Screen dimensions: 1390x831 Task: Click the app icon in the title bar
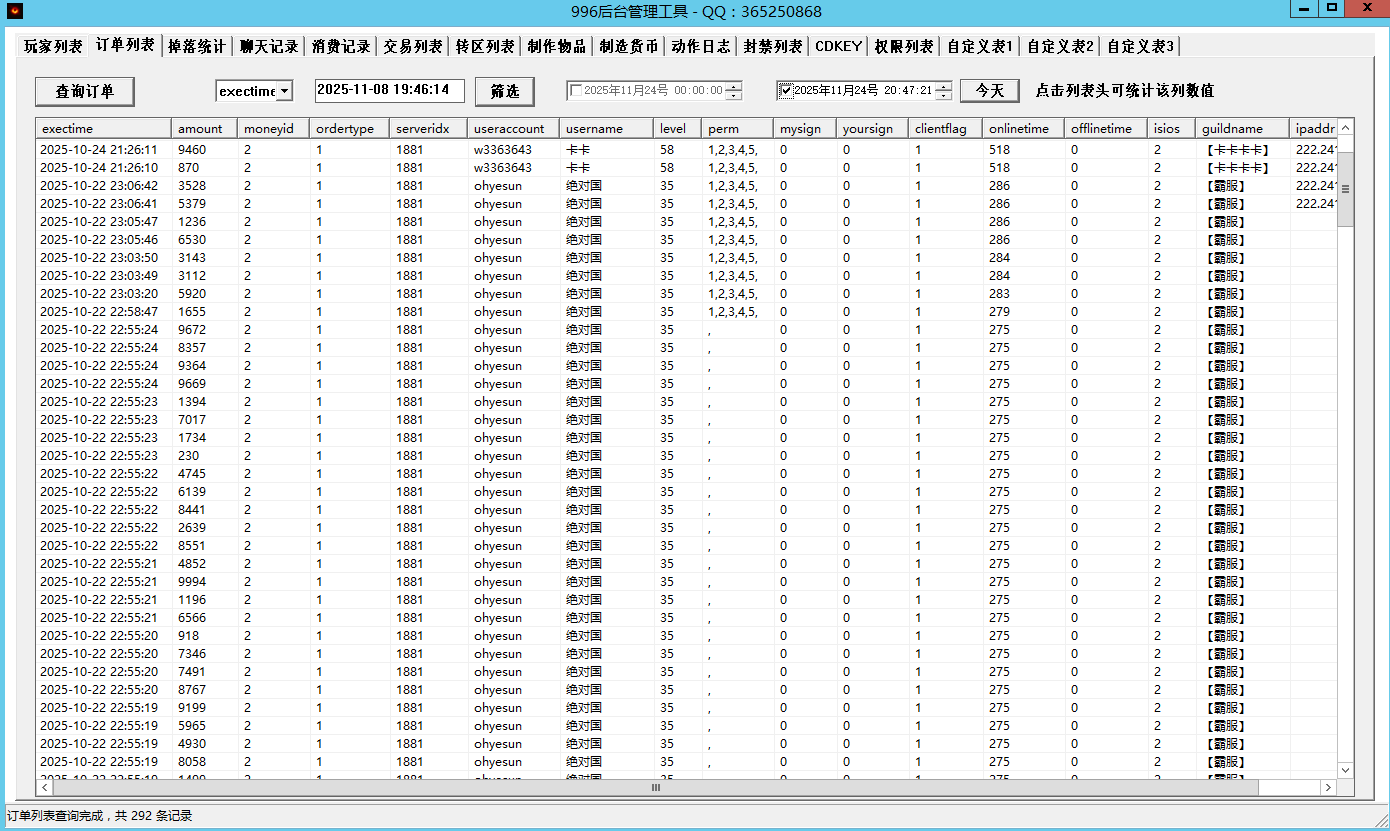coord(15,11)
